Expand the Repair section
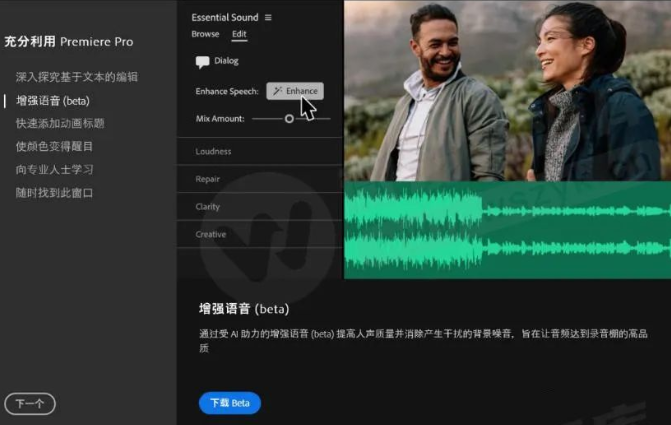 (260, 179)
